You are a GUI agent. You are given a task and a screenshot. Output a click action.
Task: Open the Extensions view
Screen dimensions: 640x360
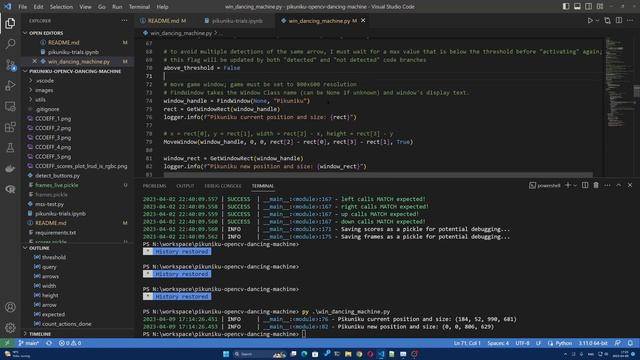10,127
